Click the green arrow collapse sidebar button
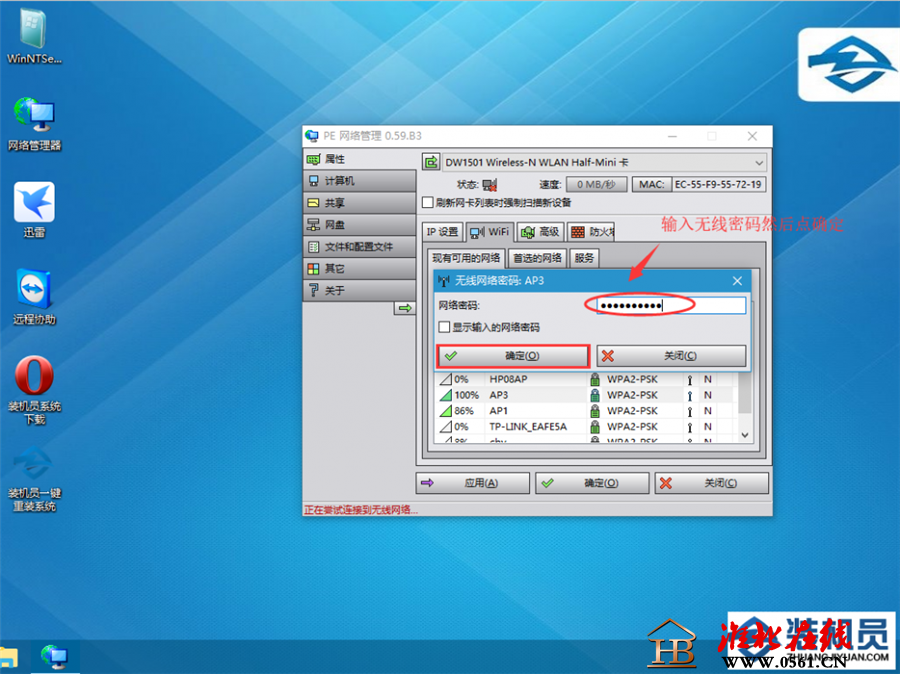Image resolution: width=900 pixels, height=674 pixels. click(x=405, y=308)
